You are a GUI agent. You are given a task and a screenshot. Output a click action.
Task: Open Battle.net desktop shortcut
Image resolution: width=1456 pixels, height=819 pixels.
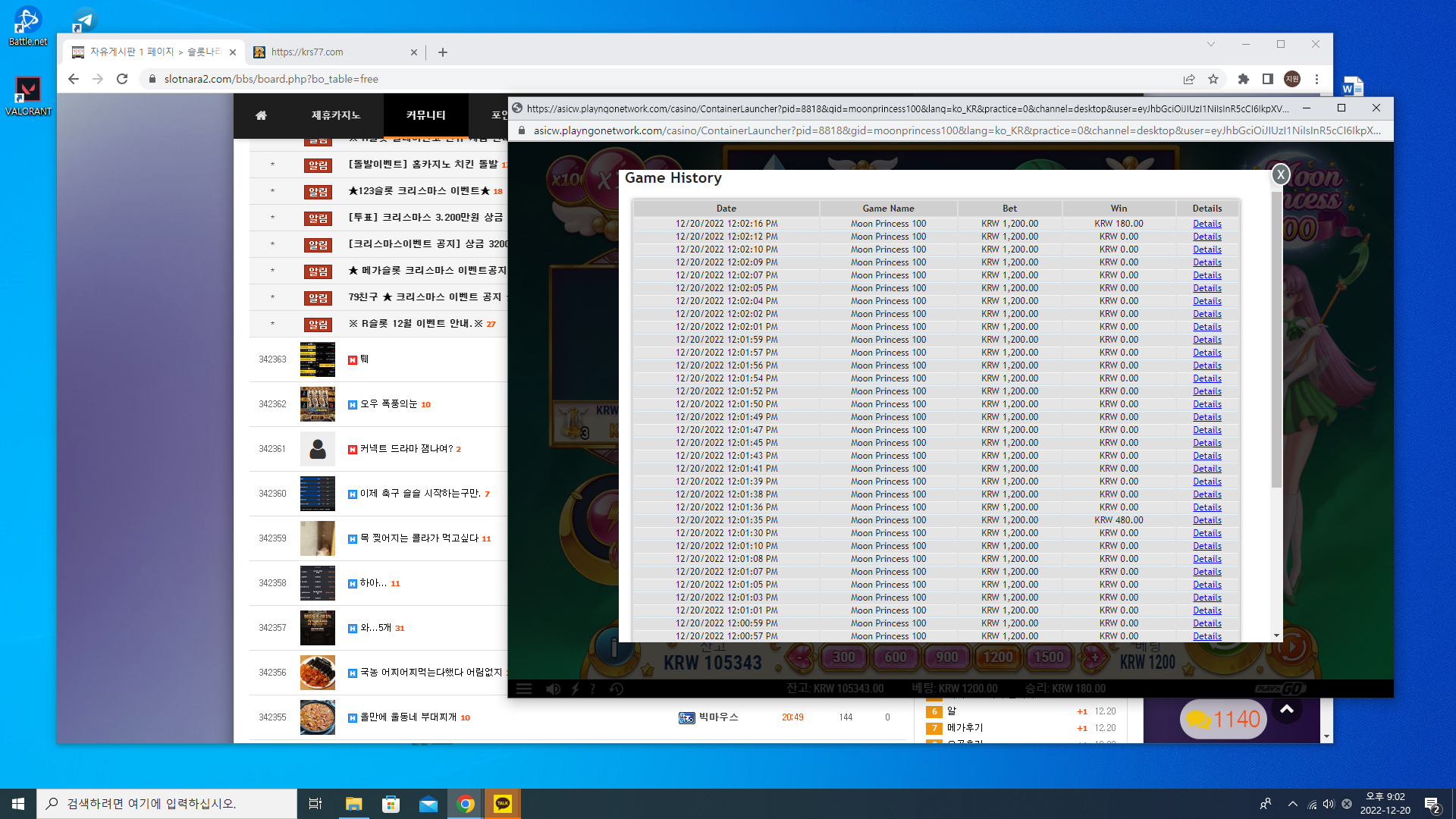pos(28,26)
